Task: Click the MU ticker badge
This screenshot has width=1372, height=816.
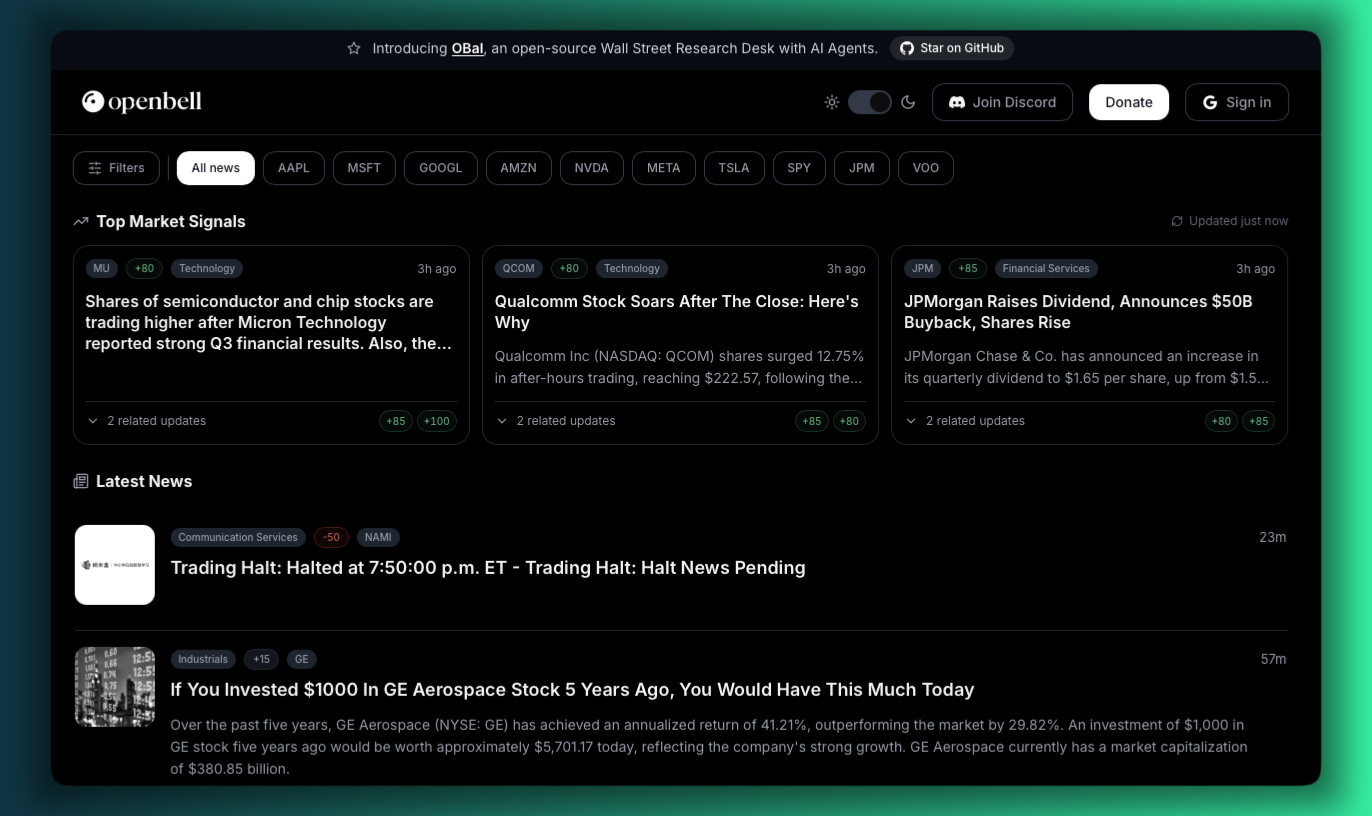Action: coord(102,268)
